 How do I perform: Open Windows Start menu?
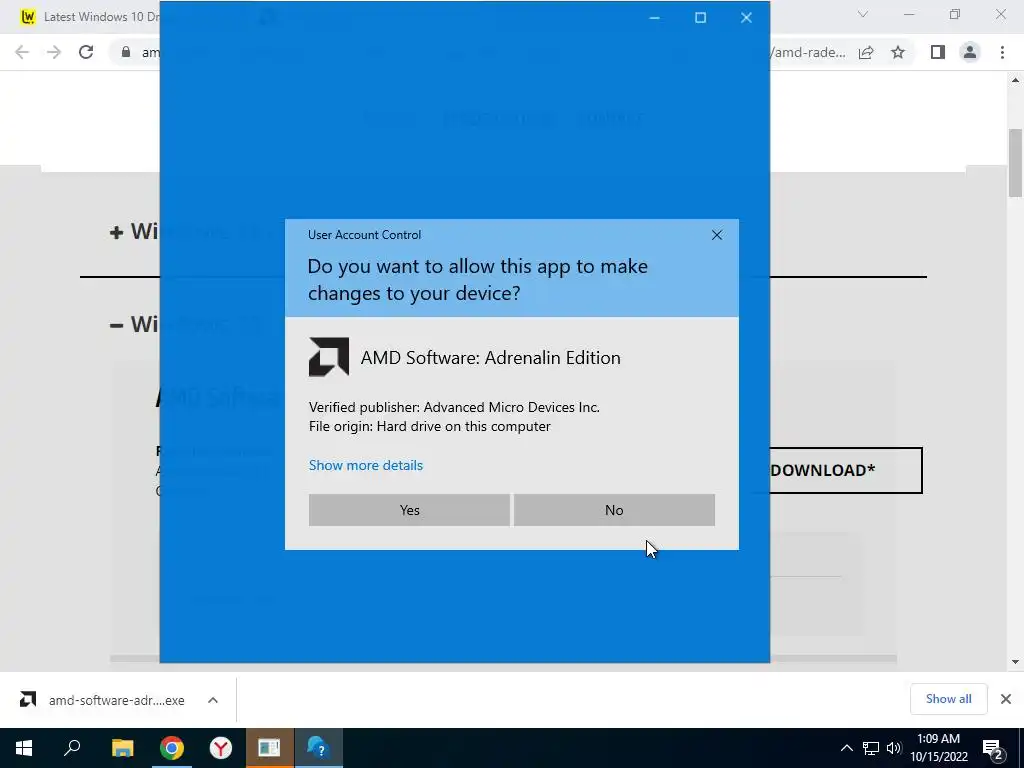pos(24,748)
